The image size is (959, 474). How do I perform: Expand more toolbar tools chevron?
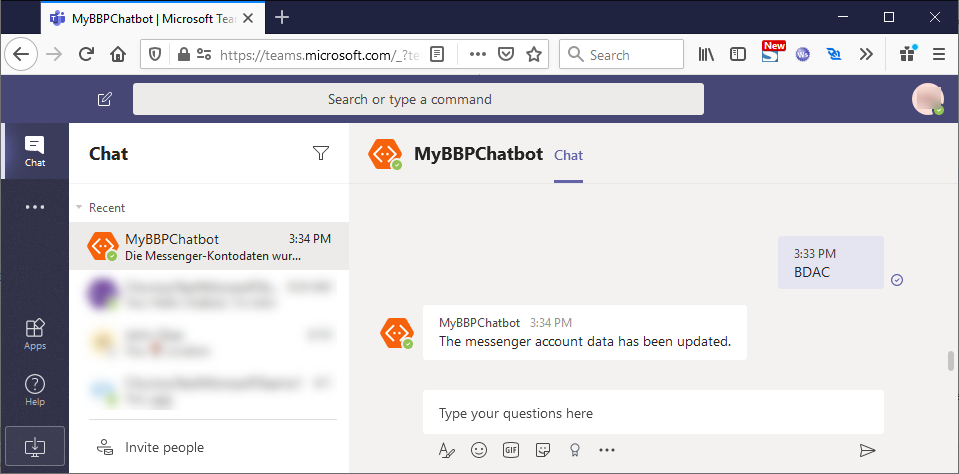[866, 54]
